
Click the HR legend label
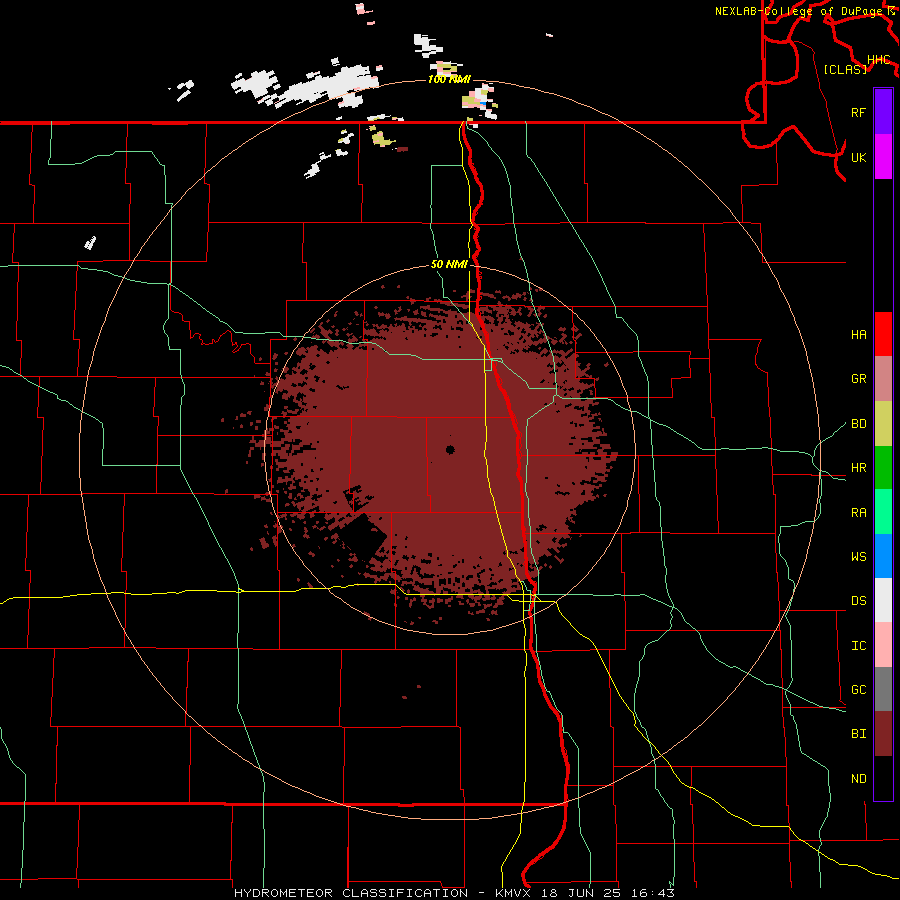click(x=859, y=468)
